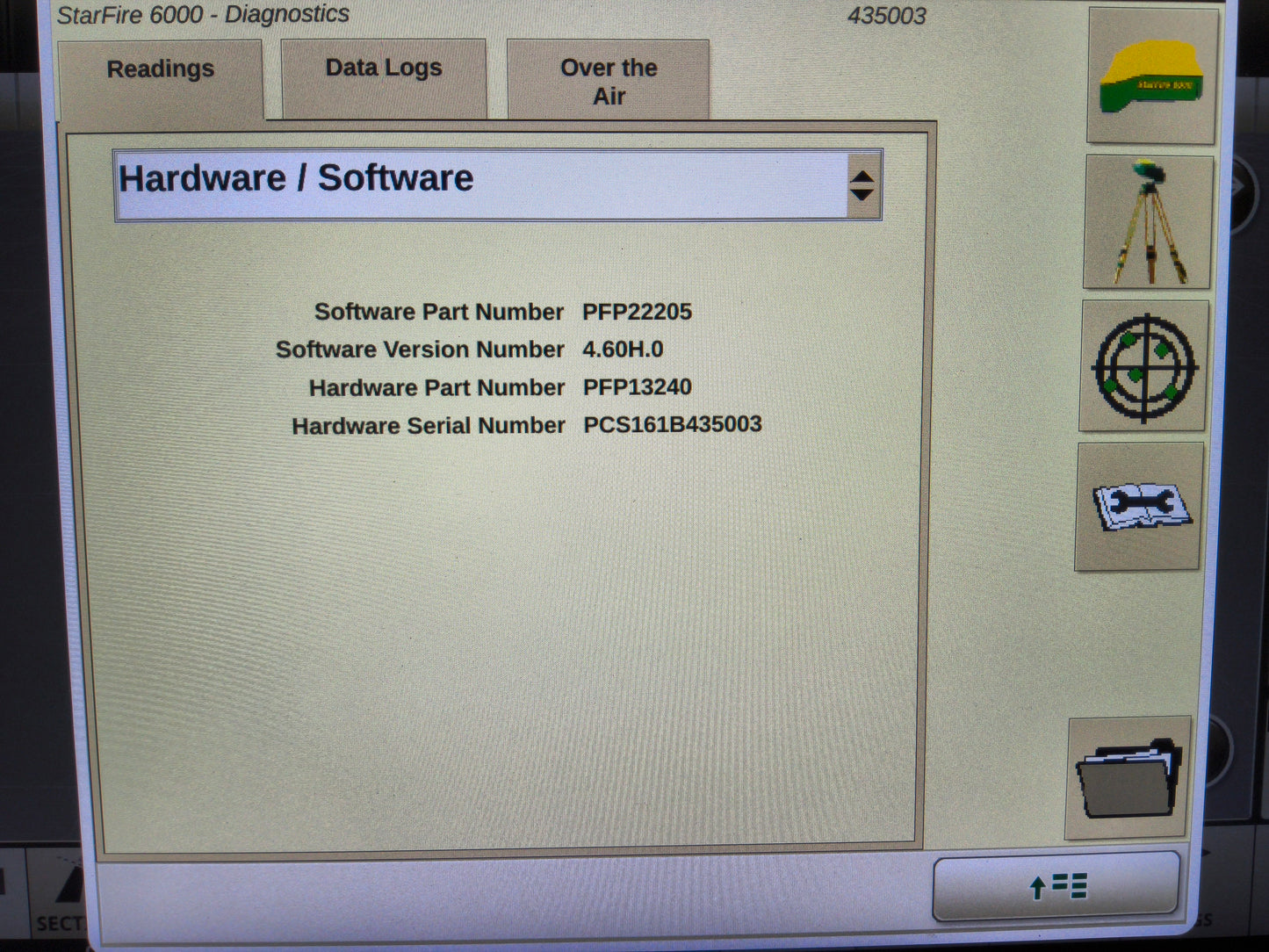This screenshot has width=1269, height=952.
Task: Select the Software Part Number value PFP22205
Action: pos(637,312)
